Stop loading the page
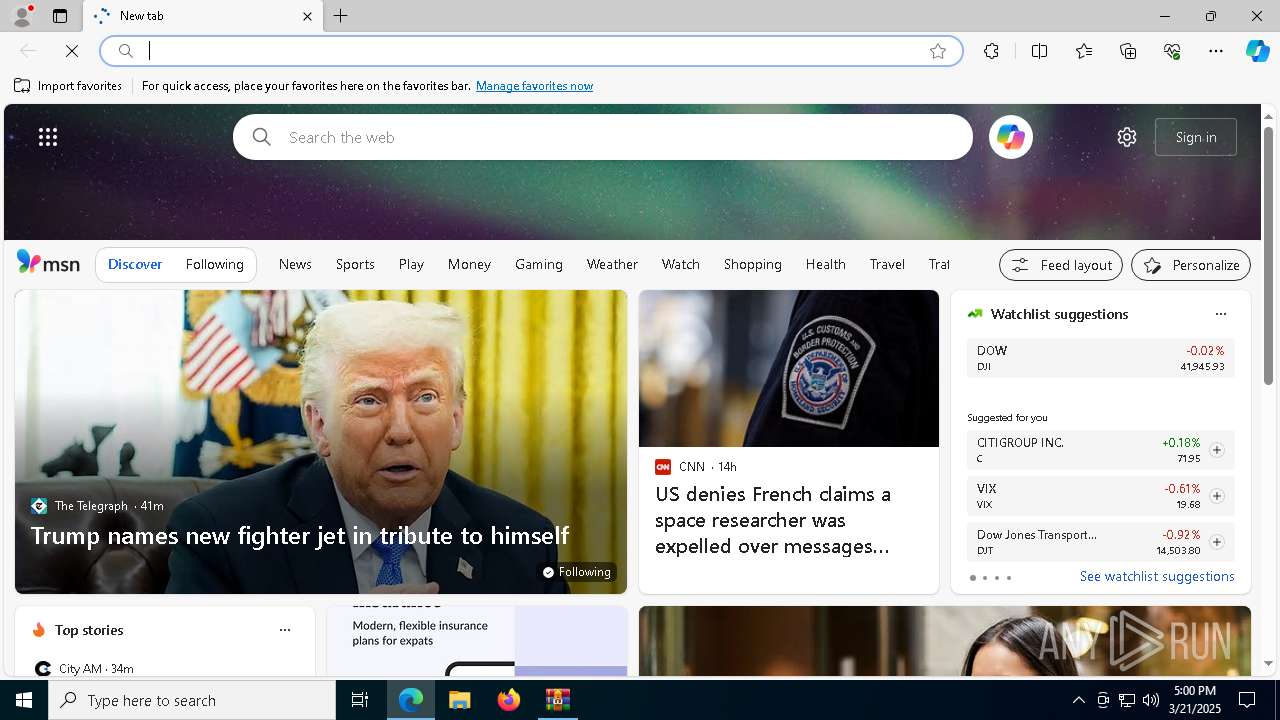The width and height of the screenshot is (1280, 720). point(72,51)
